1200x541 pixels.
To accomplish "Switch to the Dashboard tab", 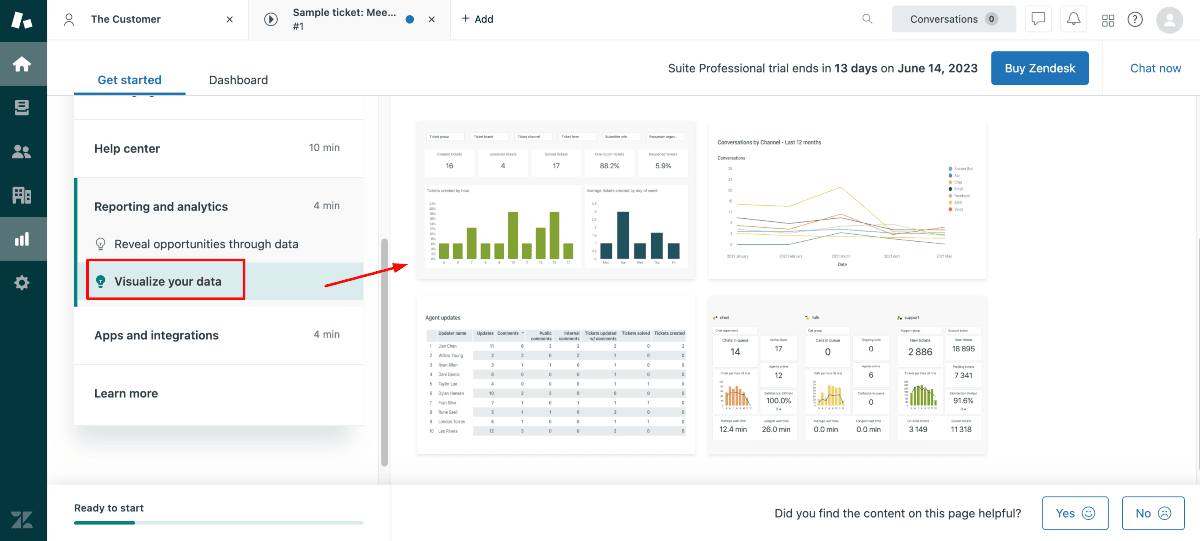I will (x=238, y=80).
